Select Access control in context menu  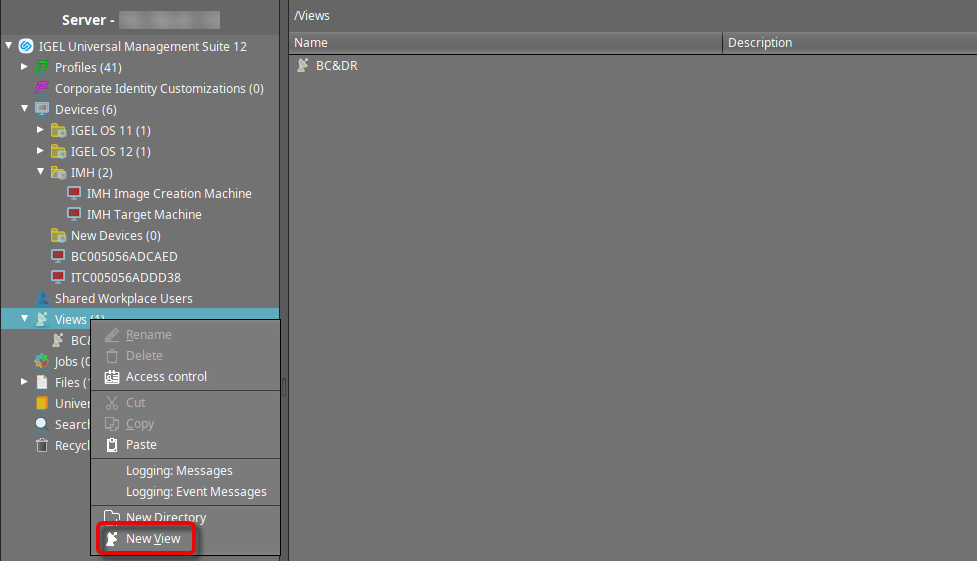(x=166, y=377)
